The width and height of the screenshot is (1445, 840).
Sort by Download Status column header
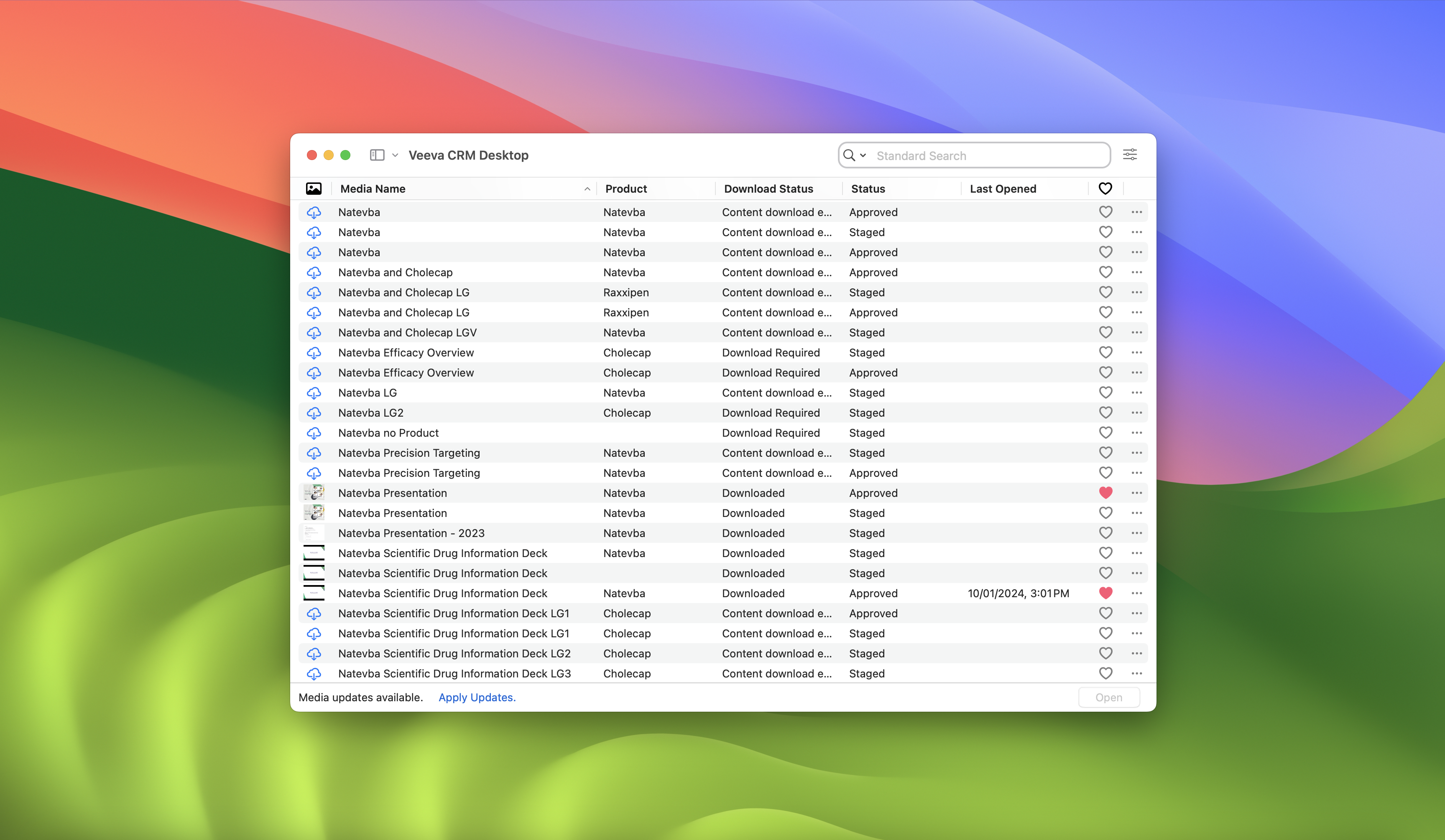pyautogui.click(x=768, y=188)
